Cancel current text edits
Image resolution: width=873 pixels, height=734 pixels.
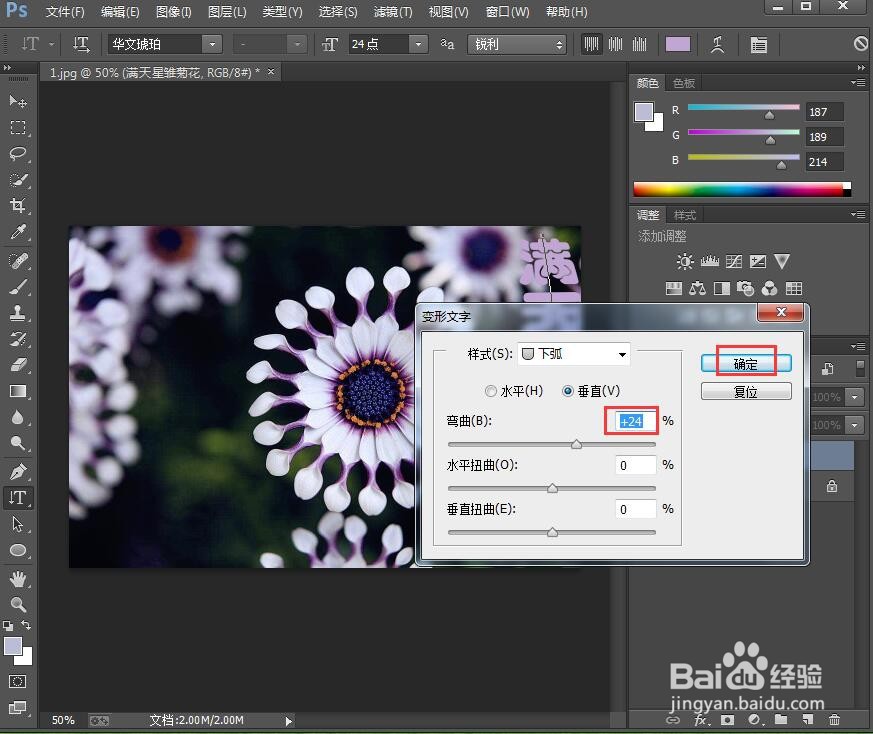click(x=861, y=43)
